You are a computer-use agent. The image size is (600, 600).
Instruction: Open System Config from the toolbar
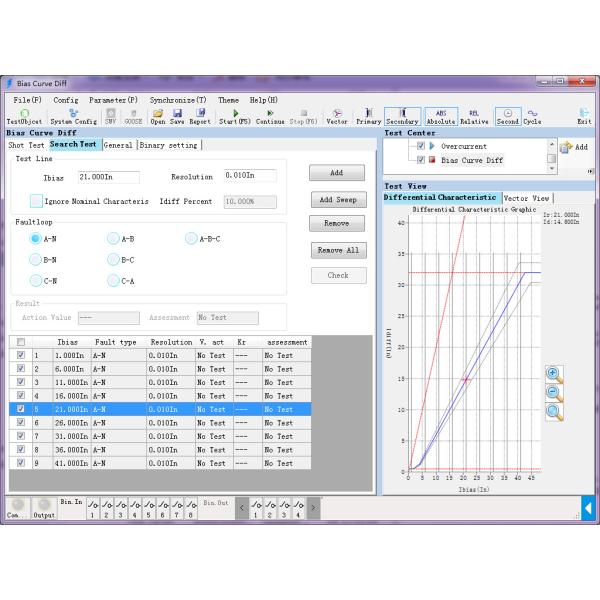coord(74,115)
